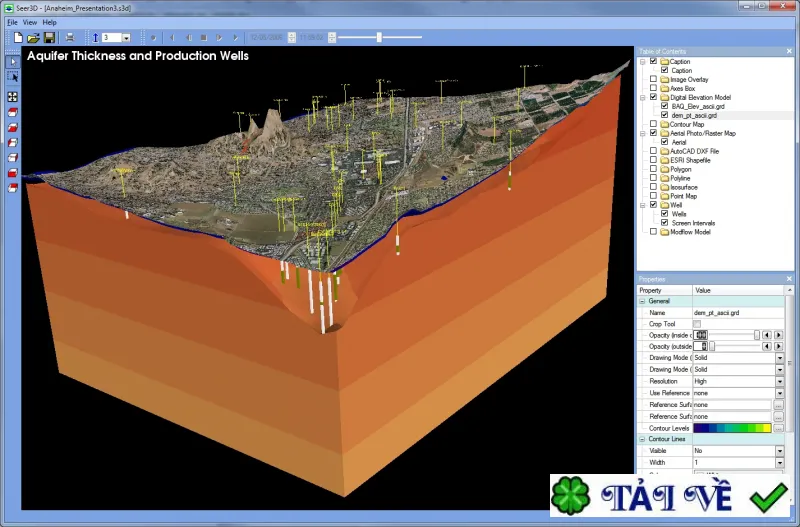The width and height of the screenshot is (800, 527).
Task: Click the animation timeline slider handle
Action: tap(379, 37)
